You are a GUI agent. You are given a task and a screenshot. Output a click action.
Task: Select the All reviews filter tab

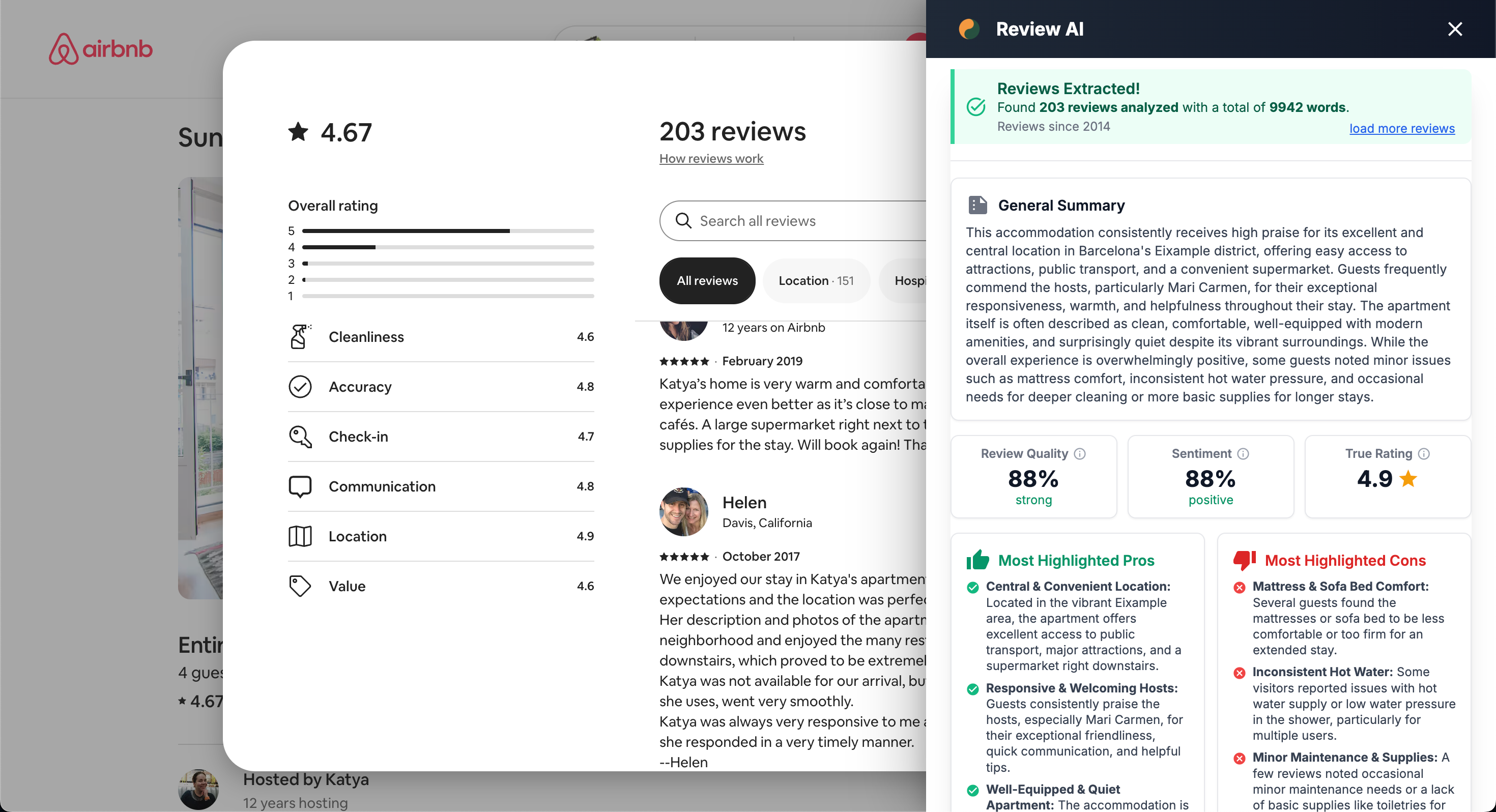pos(707,280)
